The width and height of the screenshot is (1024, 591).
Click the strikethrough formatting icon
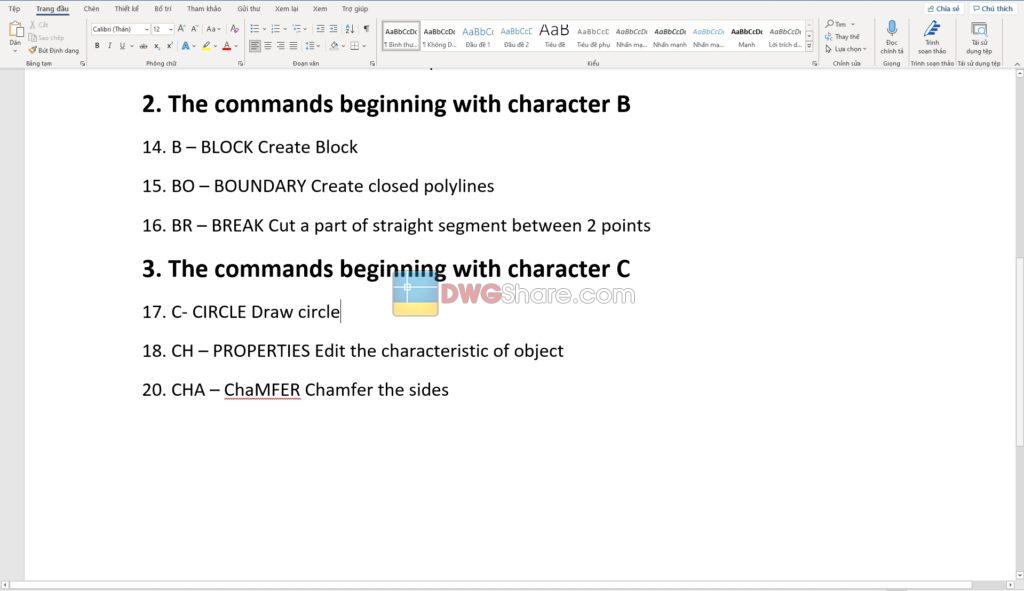pyautogui.click(x=143, y=45)
